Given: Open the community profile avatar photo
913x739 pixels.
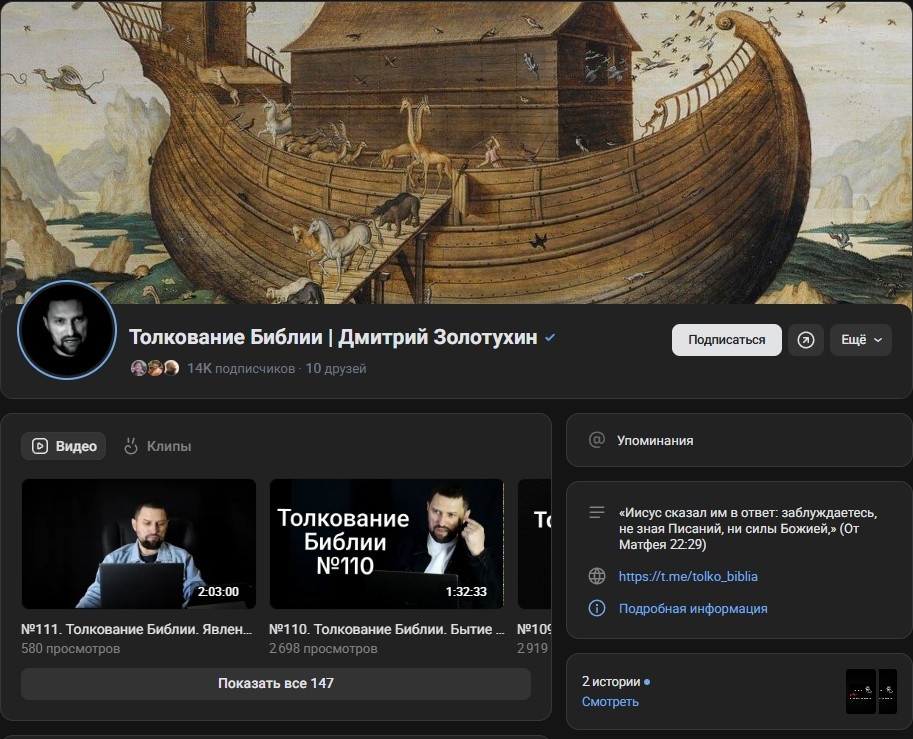Looking at the screenshot, I should click(x=67, y=330).
